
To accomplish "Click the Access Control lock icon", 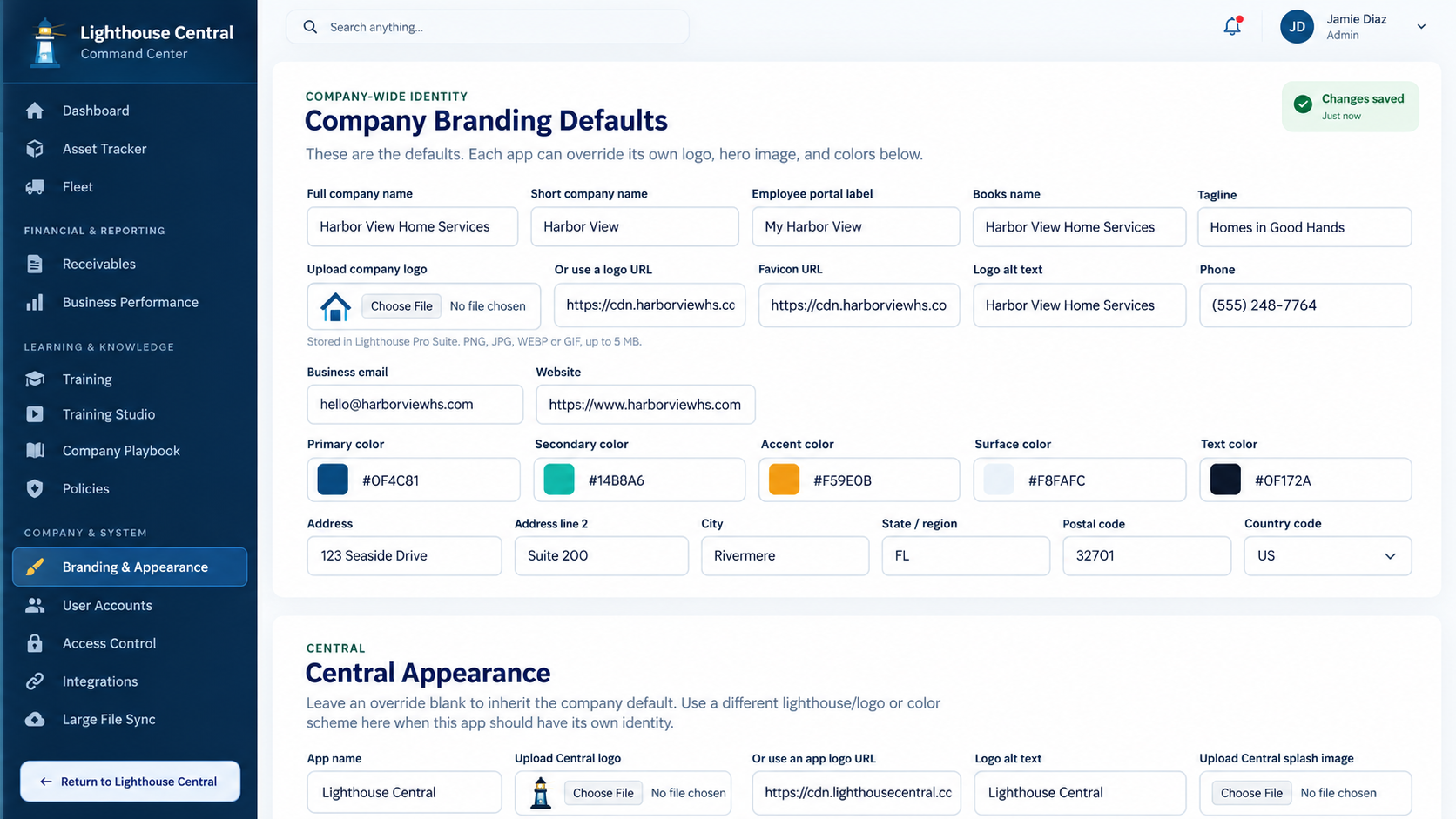I will pyautogui.click(x=35, y=643).
